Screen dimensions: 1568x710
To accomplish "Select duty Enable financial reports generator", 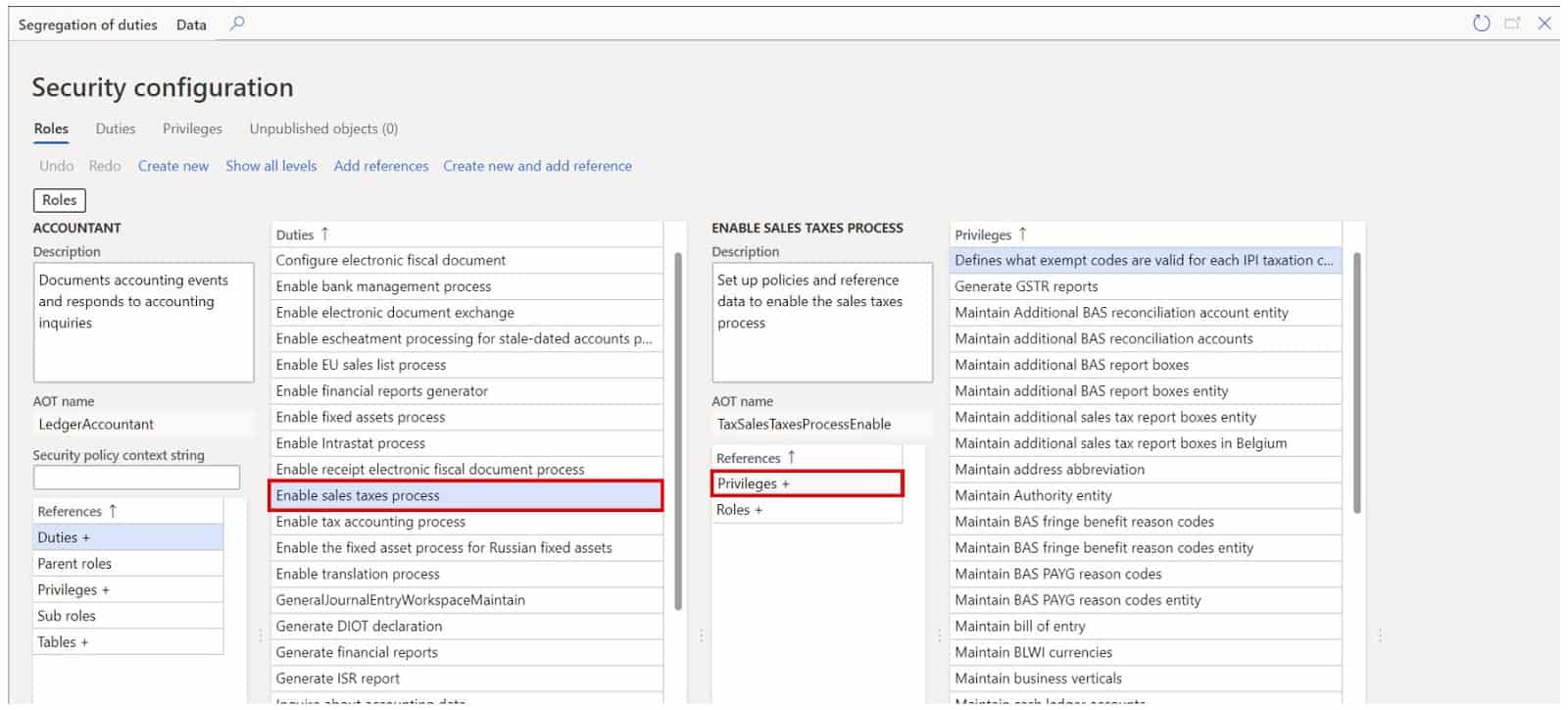I will 466,390.
